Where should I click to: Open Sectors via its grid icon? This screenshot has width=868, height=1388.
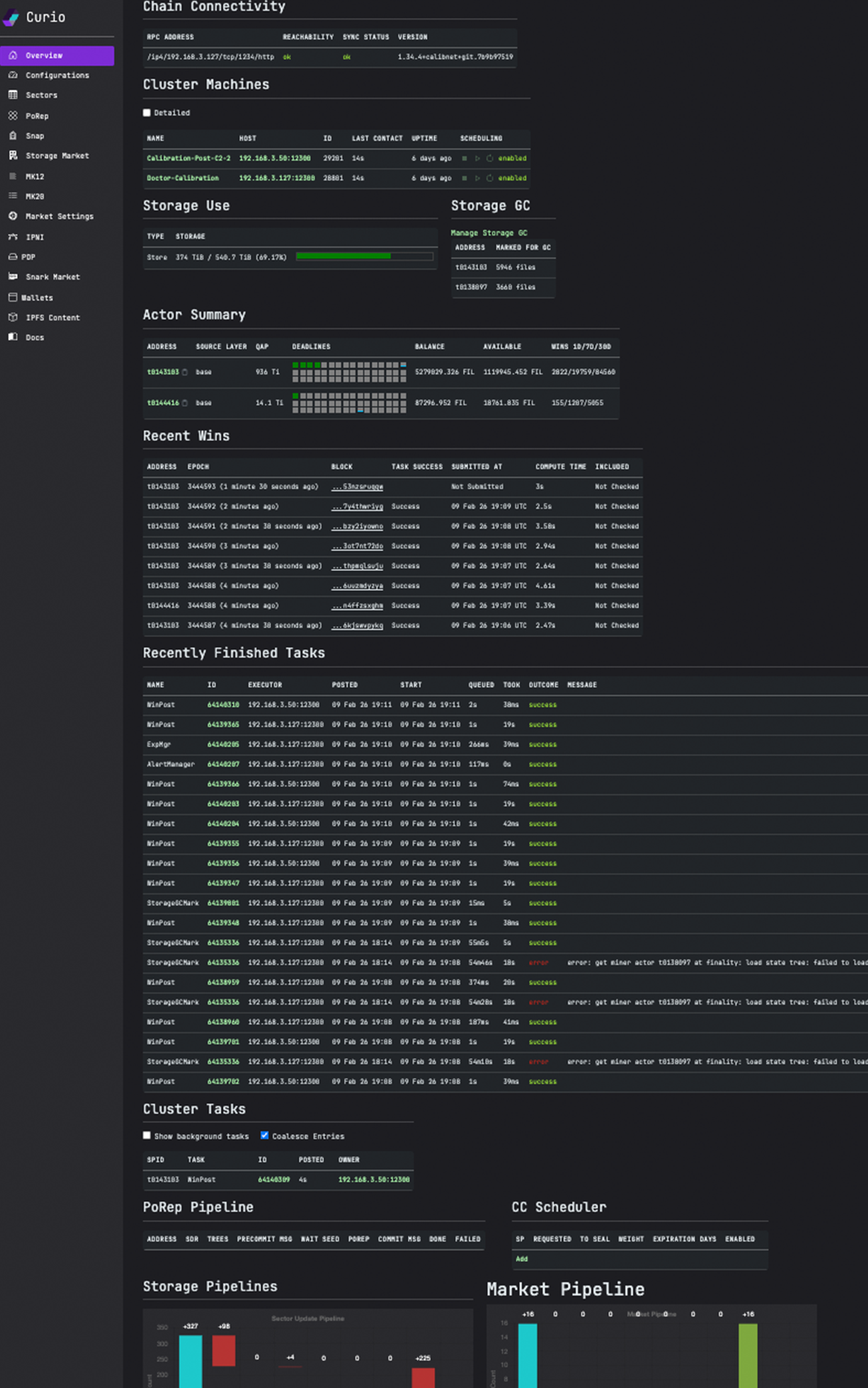coord(13,96)
